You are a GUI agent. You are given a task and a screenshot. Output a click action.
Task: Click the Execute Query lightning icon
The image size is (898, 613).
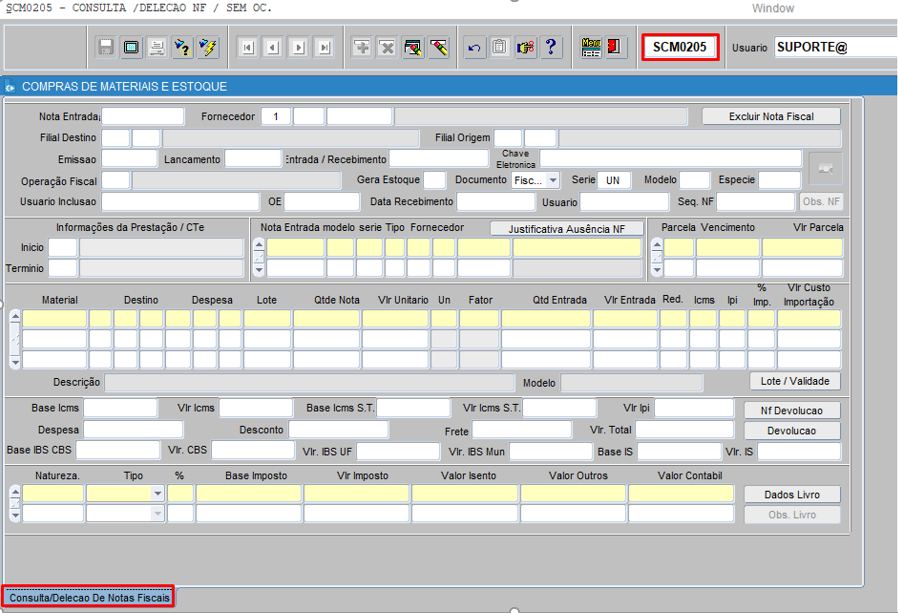[x=208, y=47]
